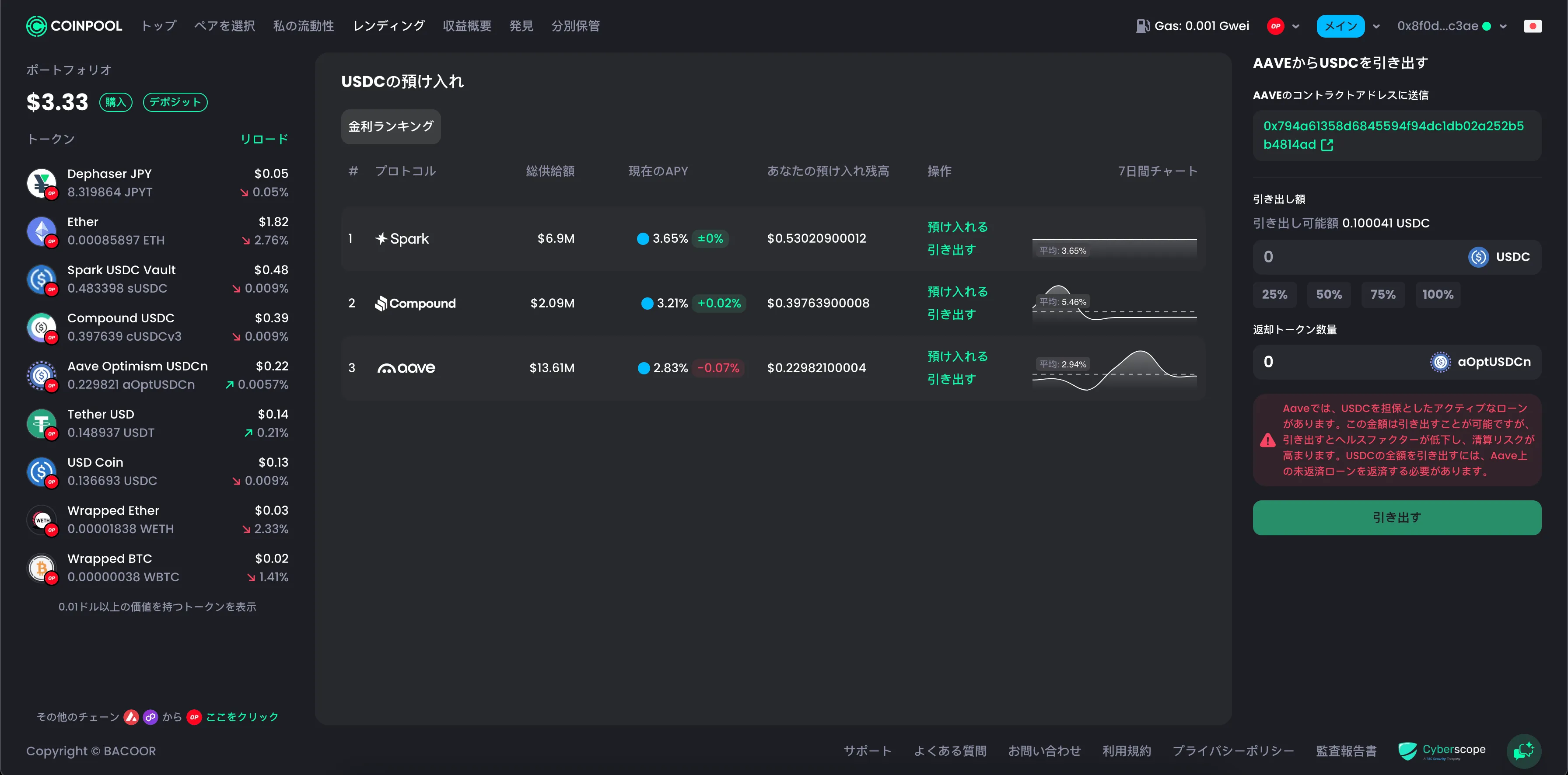Focus the 引き出し額 amount input field
Viewport: 1568px width, 775px height.
1397,257
